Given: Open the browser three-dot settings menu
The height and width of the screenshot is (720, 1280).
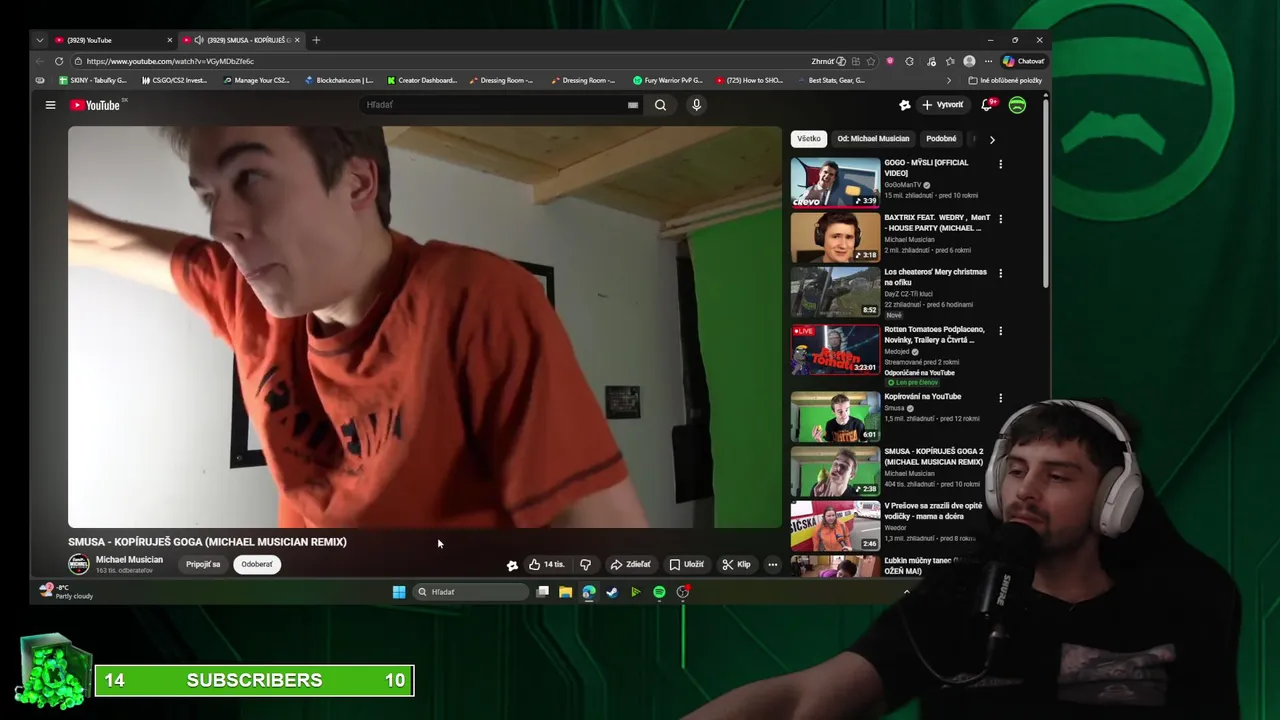Looking at the screenshot, I should [988, 61].
